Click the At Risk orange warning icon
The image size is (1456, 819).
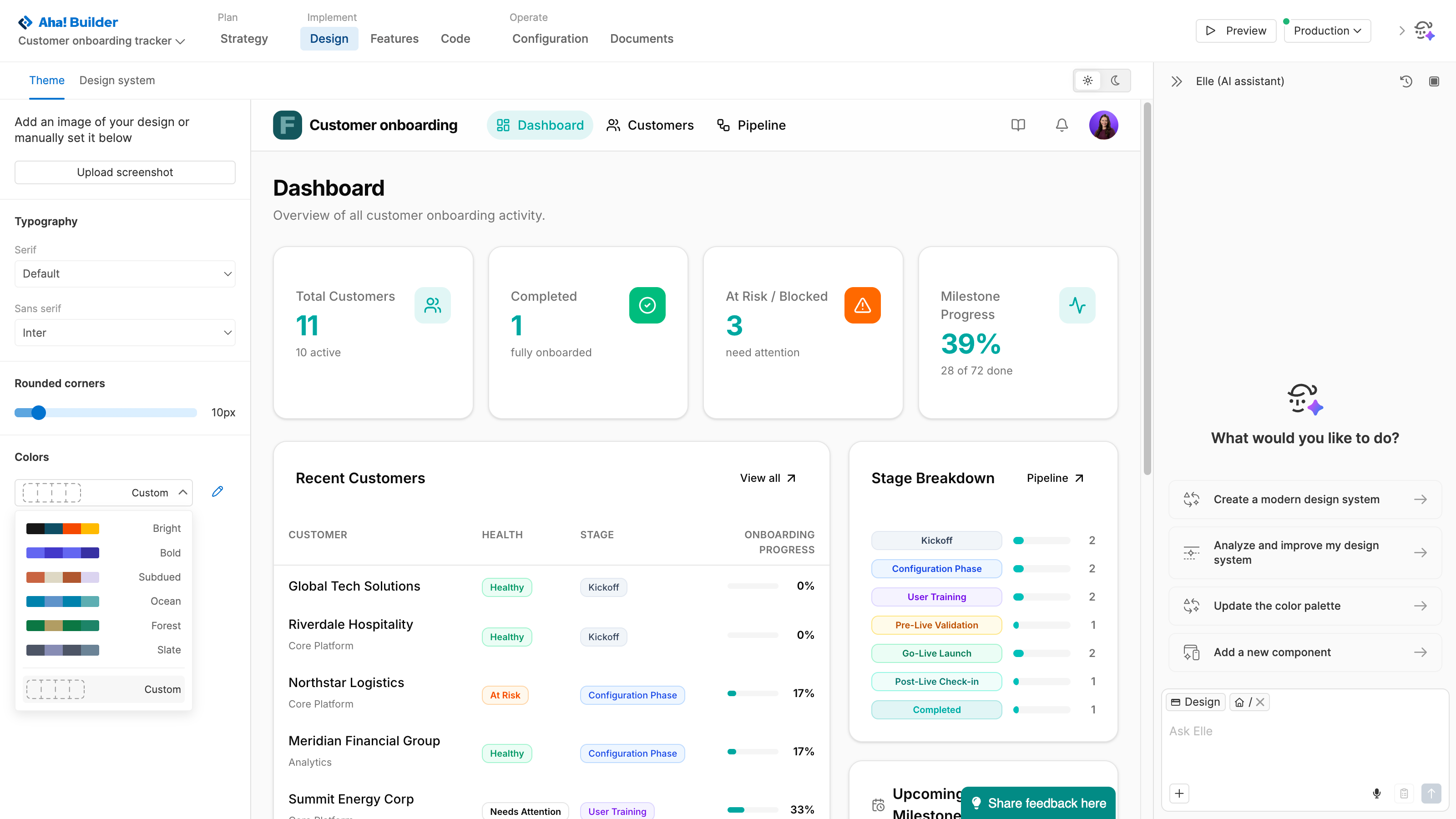point(863,305)
